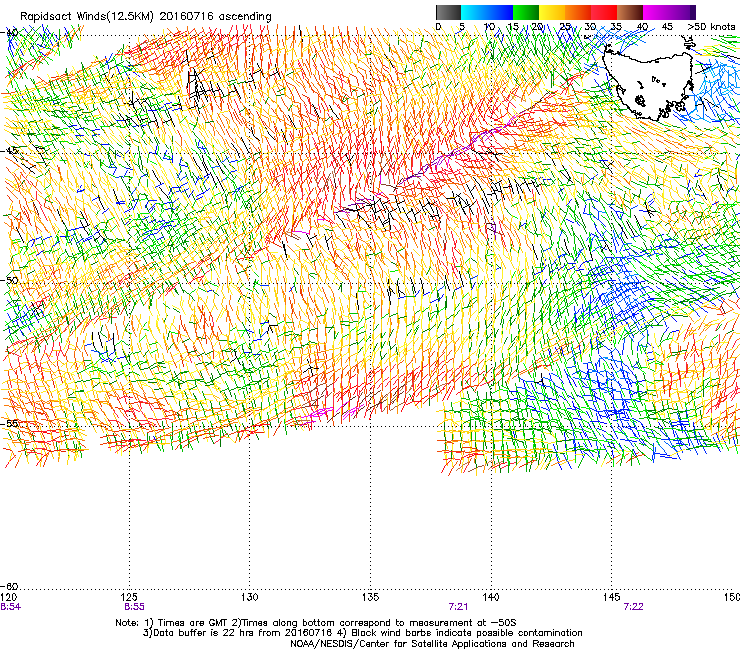Screen dimensions: 740x650
Task: Click the '145' longitude axis label
Action: (611, 598)
